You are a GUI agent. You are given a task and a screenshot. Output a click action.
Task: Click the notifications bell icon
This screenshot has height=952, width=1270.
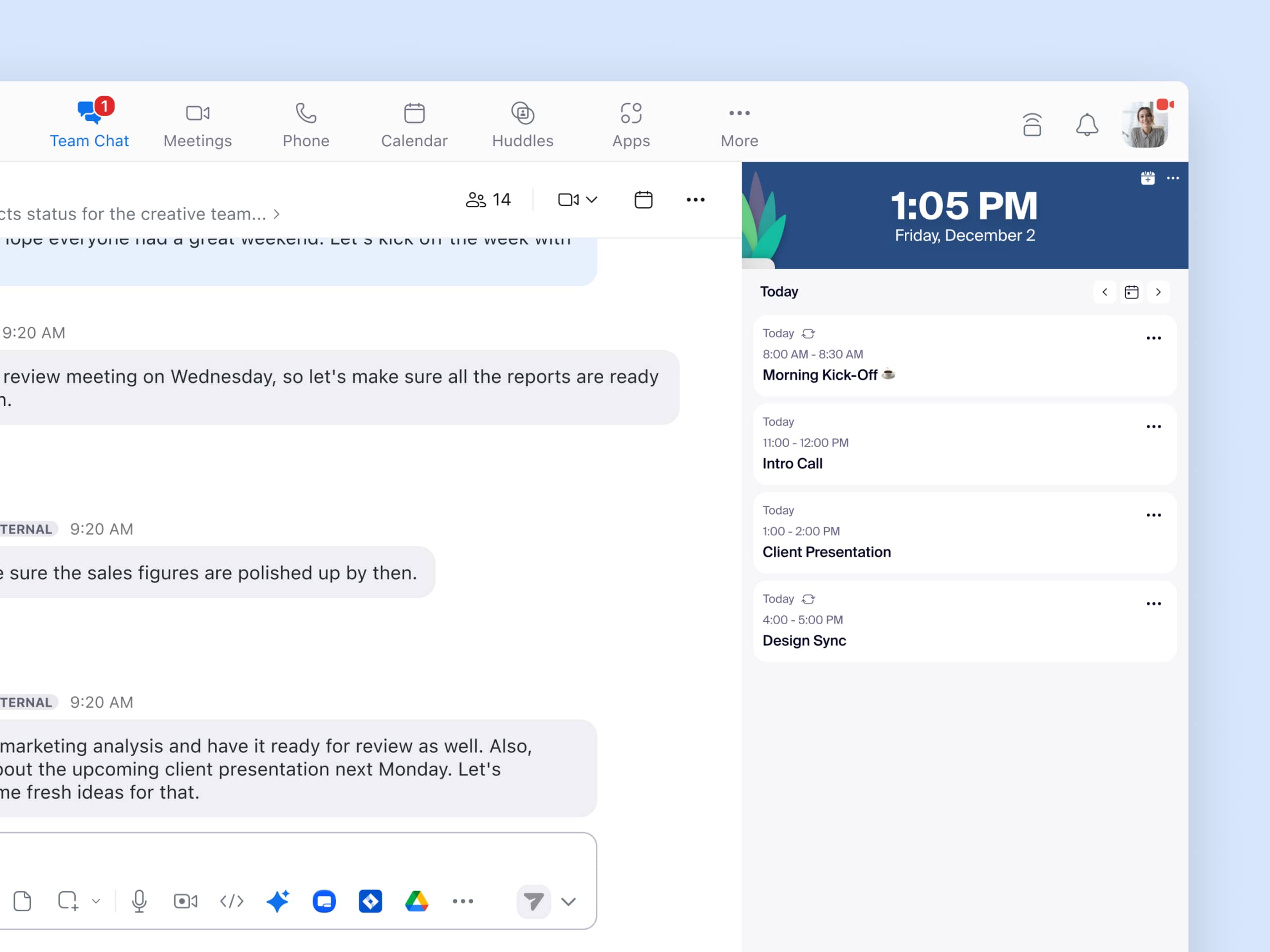tap(1088, 125)
